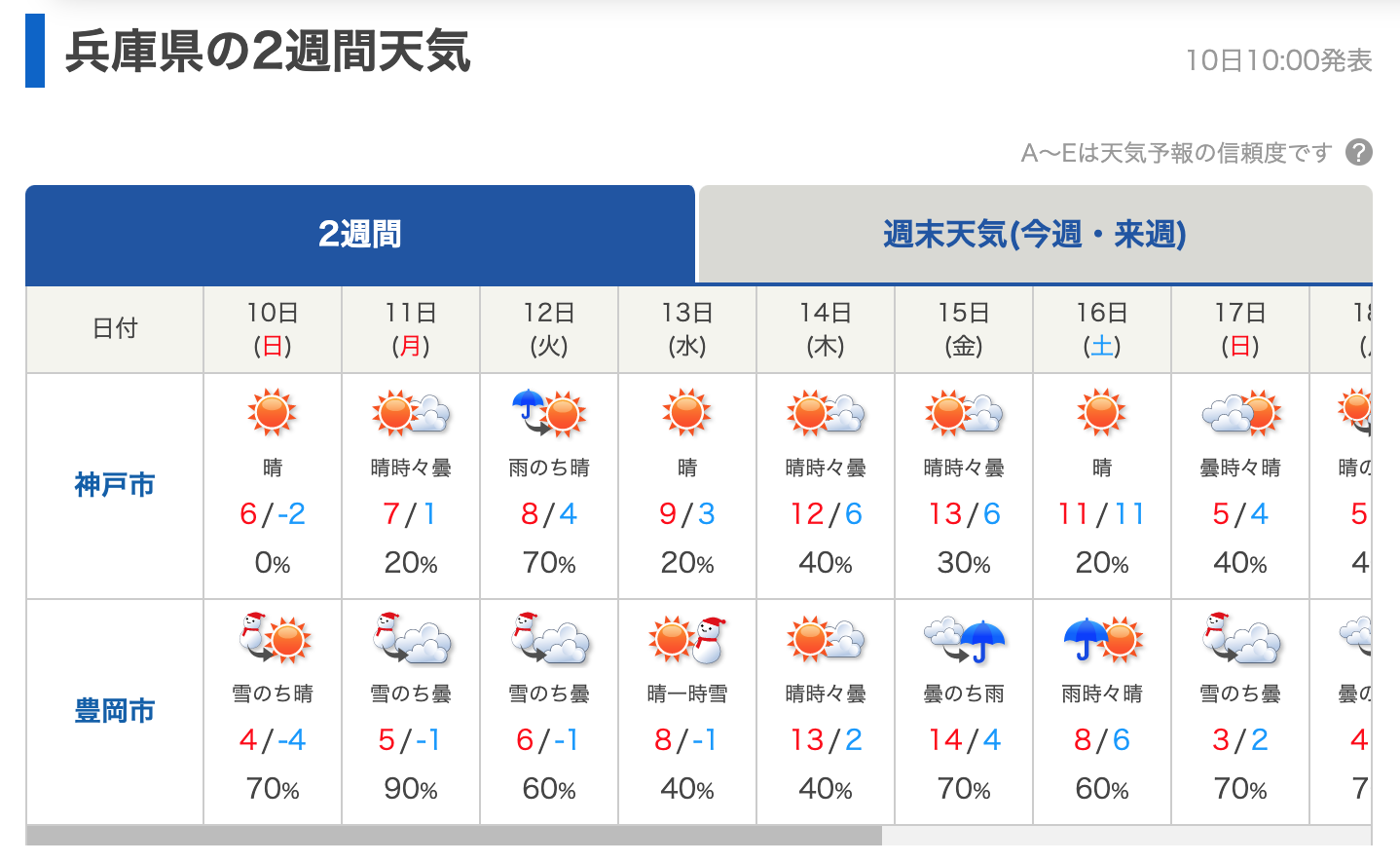Click Toyooka's rain-sometimes-sunny icon on the 16th
1400x863 pixels.
pos(1102,638)
